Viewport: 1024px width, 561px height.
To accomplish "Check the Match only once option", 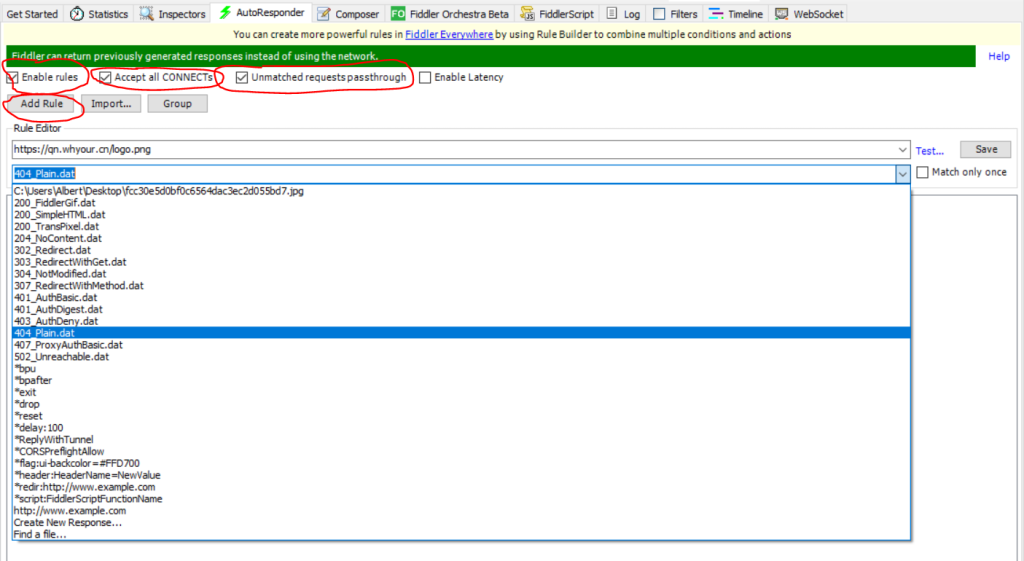I will pos(922,173).
